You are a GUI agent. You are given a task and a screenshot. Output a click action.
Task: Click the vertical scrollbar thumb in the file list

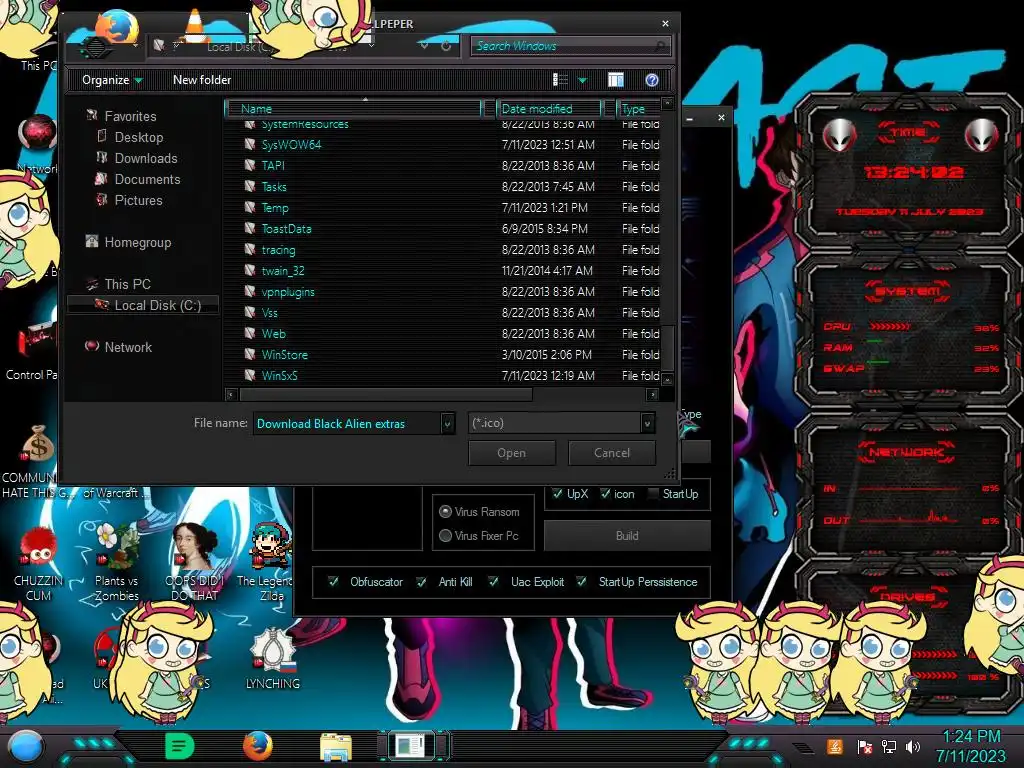coord(667,347)
